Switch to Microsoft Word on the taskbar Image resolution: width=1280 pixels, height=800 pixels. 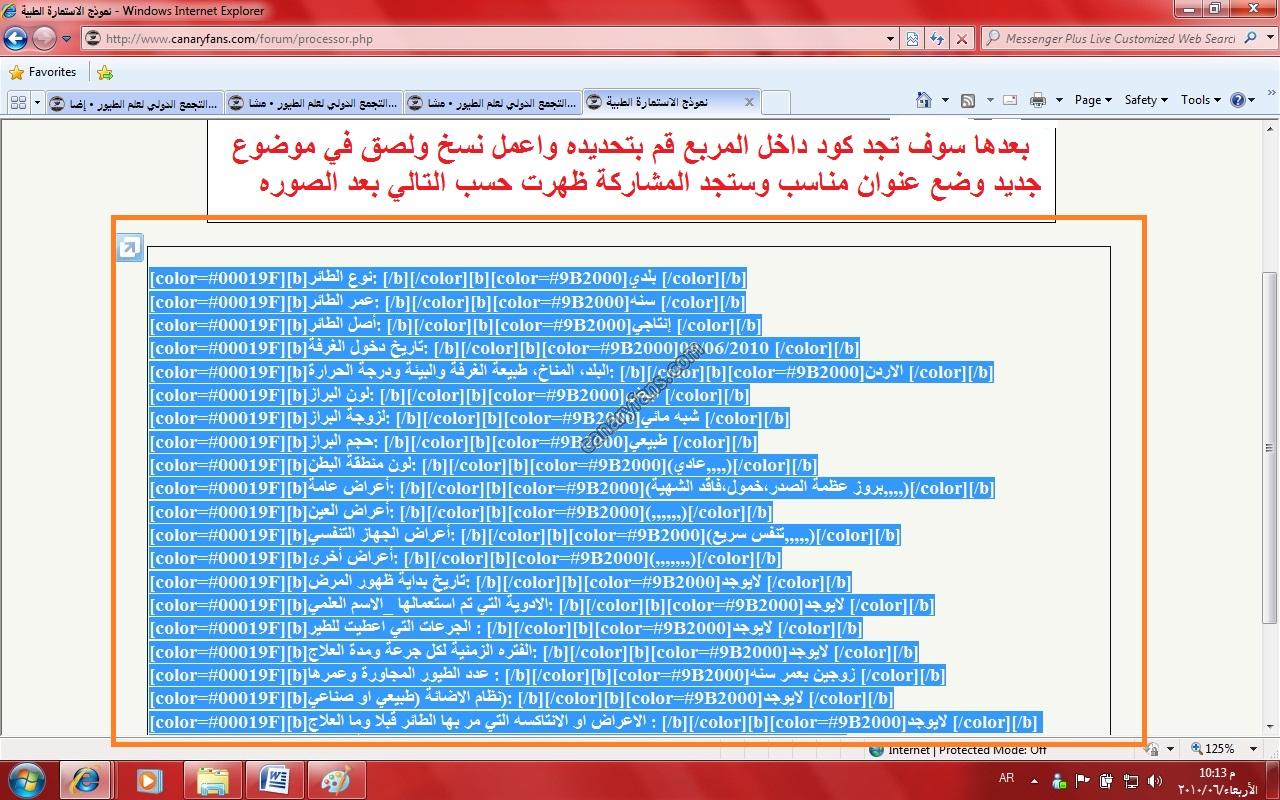coord(274,779)
